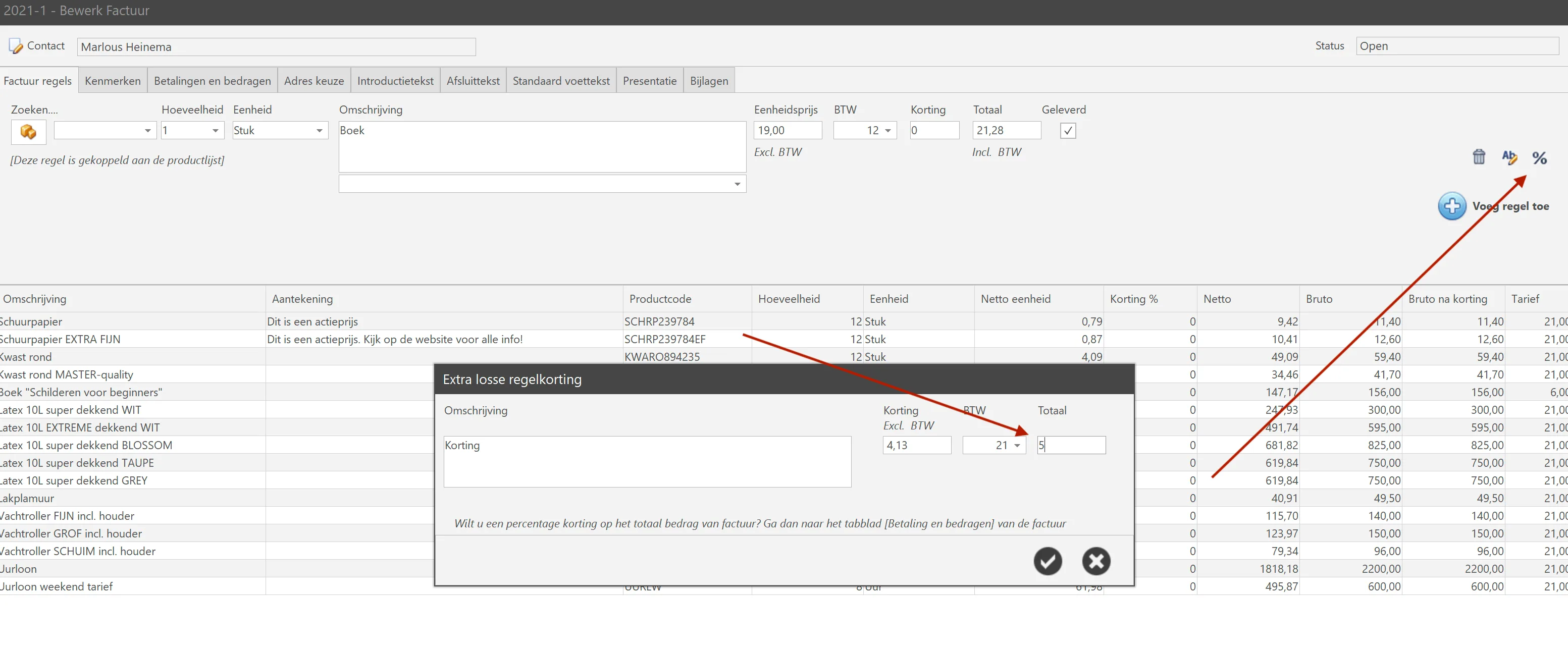Select the Factuur regels tab
The height and width of the screenshot is (650, 1568).
coord(38,81)
